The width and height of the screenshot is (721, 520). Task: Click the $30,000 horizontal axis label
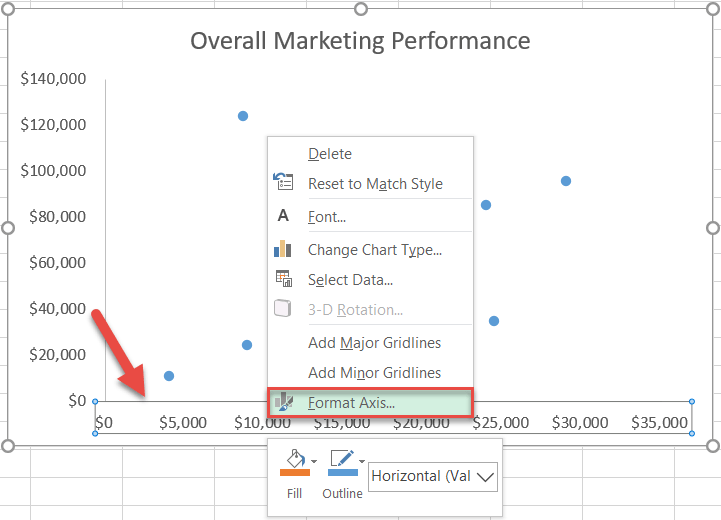click(x=580, y=423)
